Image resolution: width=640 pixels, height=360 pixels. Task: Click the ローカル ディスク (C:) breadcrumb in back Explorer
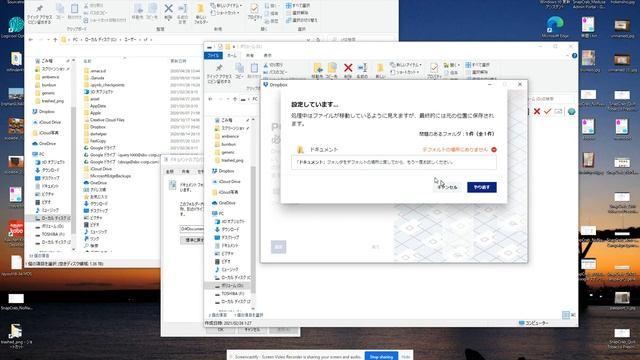click(100, 40)
